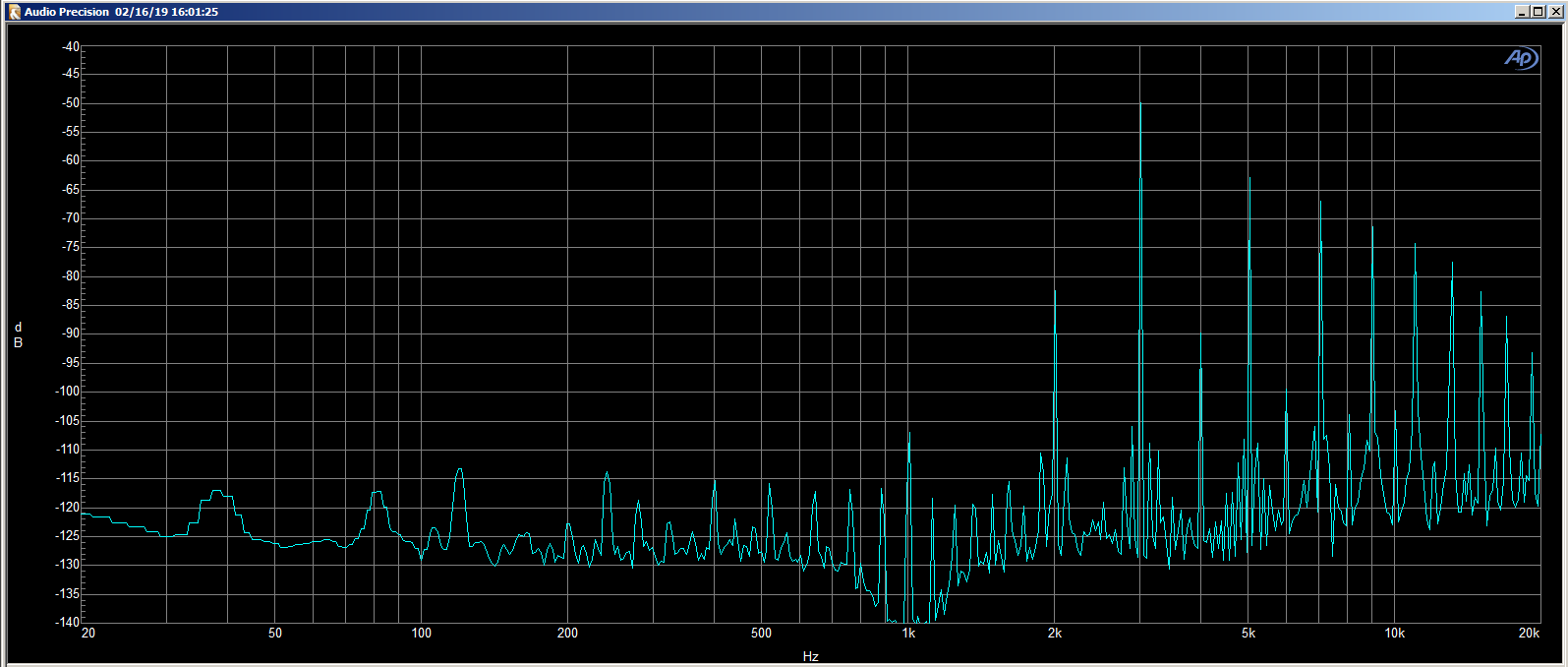The height and width of the screenshot is (667, 1568).
Task: Click the 2k label on frequency axis
Action: pyautogui.click(x=1054, y=633)
